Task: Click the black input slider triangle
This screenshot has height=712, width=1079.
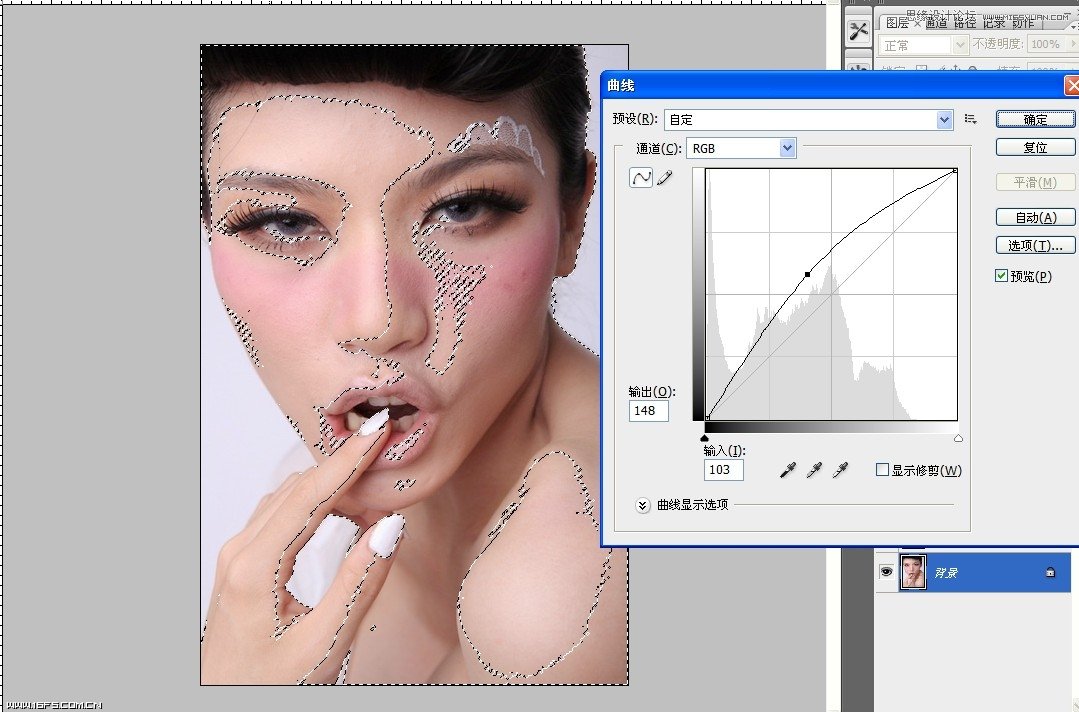Action: tap(704, 438)
